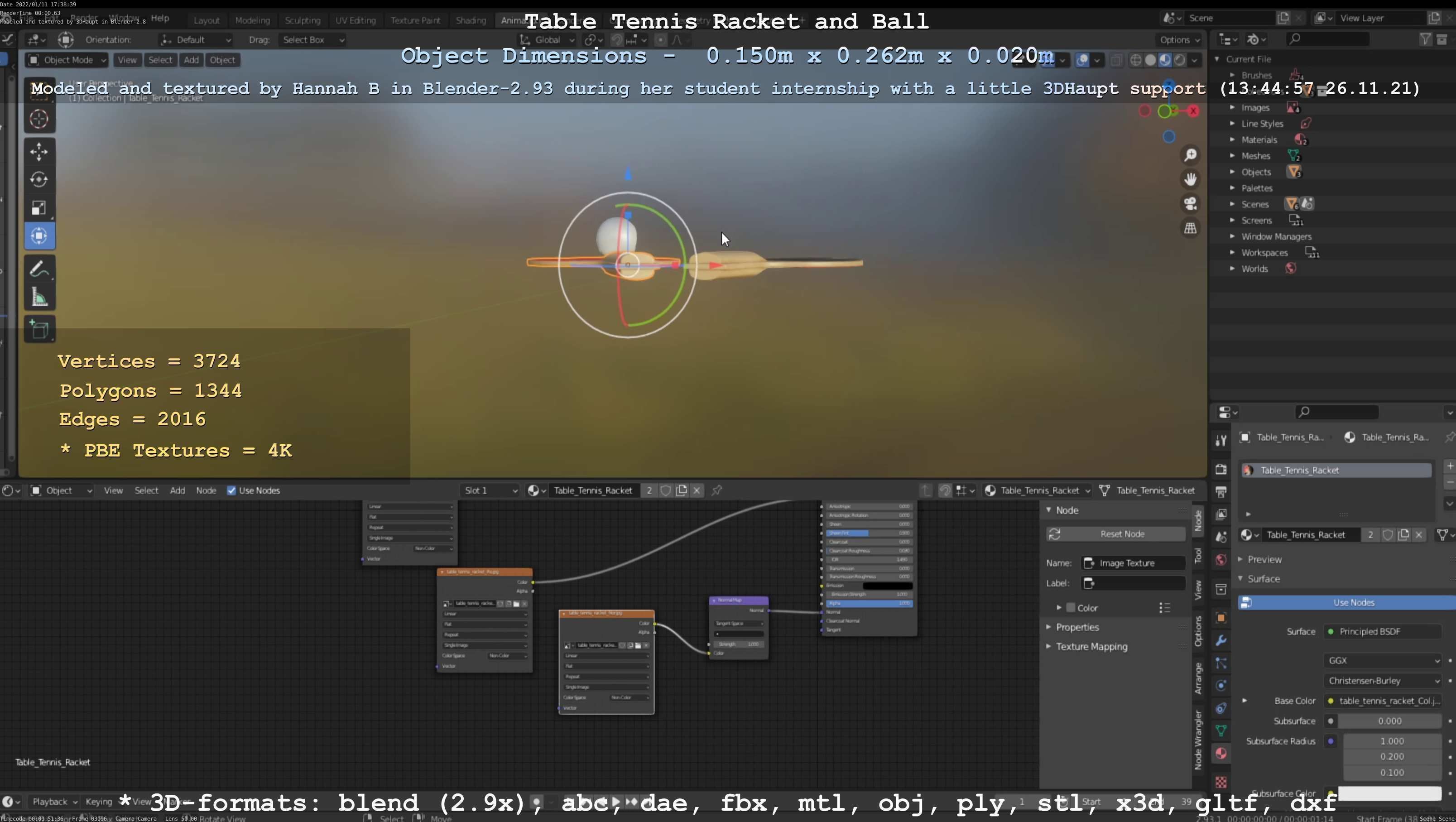
Task: Toggle the camera view icon
Action: [1190, 203]
